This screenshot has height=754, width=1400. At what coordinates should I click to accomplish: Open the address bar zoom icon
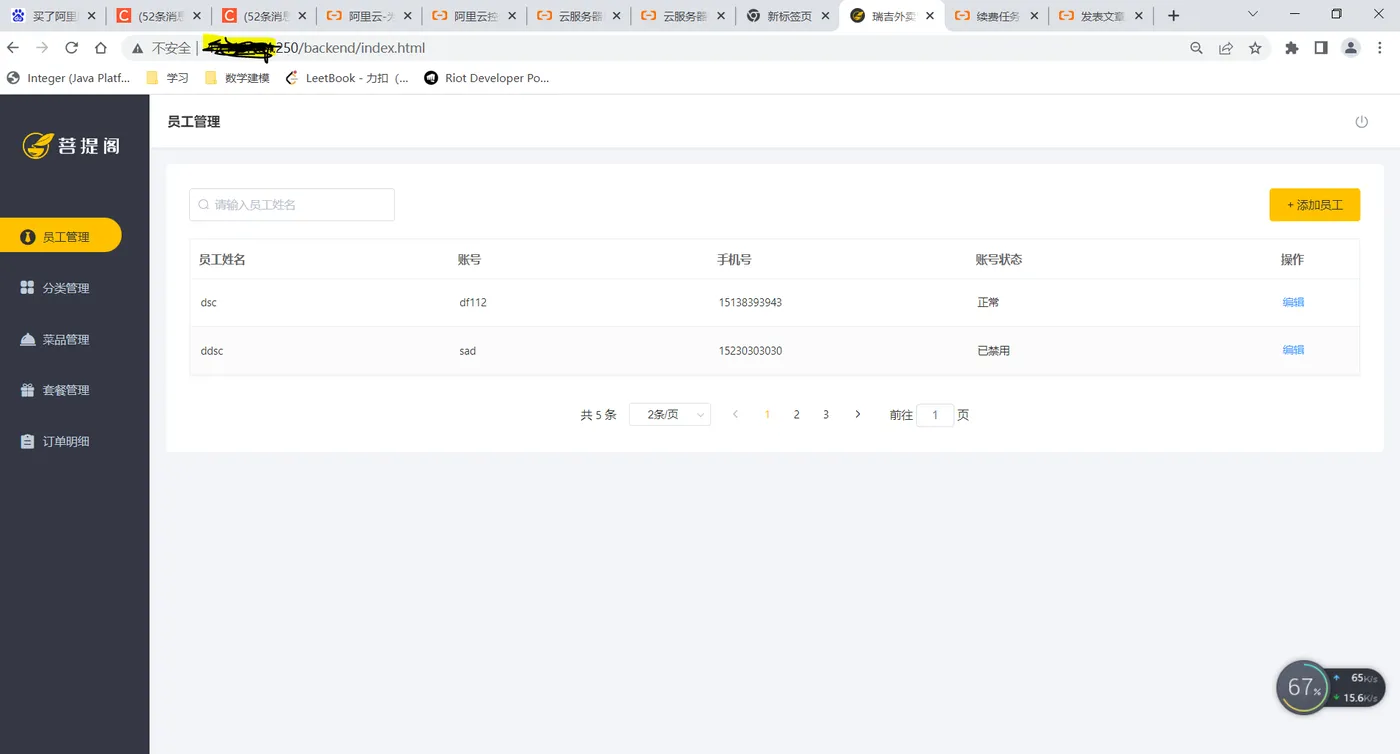pos(1196,48)
